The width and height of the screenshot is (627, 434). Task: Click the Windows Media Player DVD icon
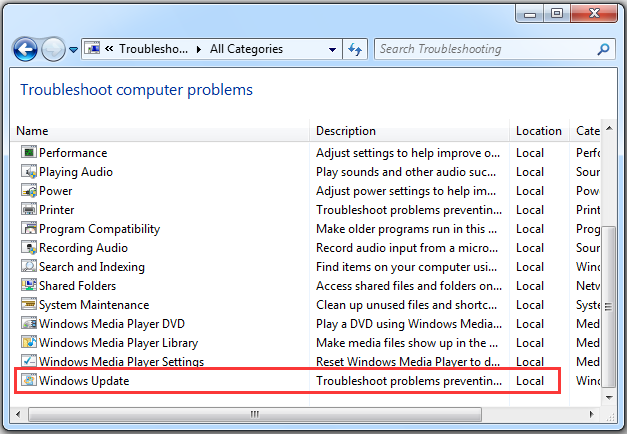[x=29, y=323]
